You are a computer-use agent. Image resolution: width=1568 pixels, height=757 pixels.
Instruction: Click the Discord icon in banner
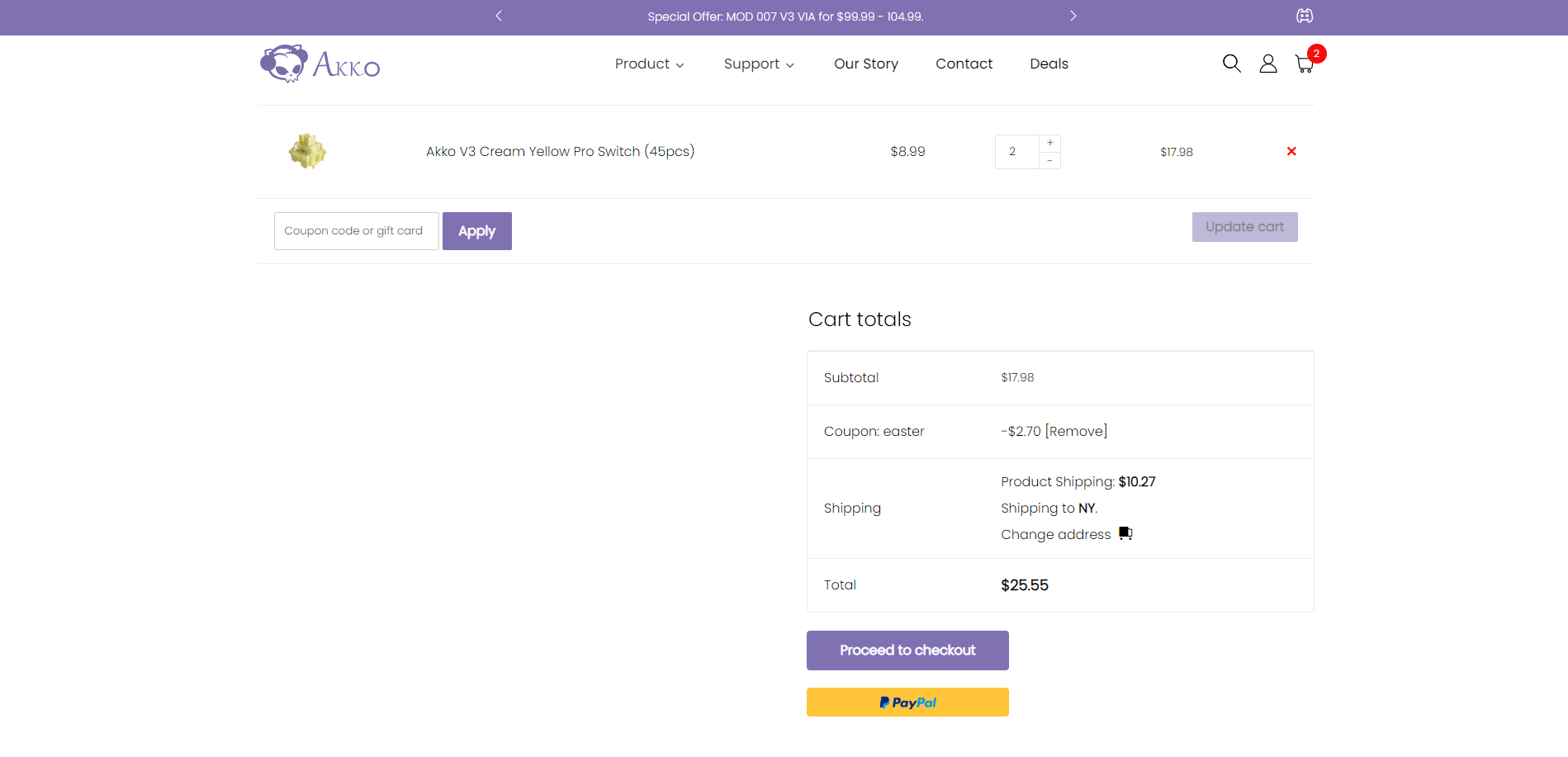coord(1305,16)
